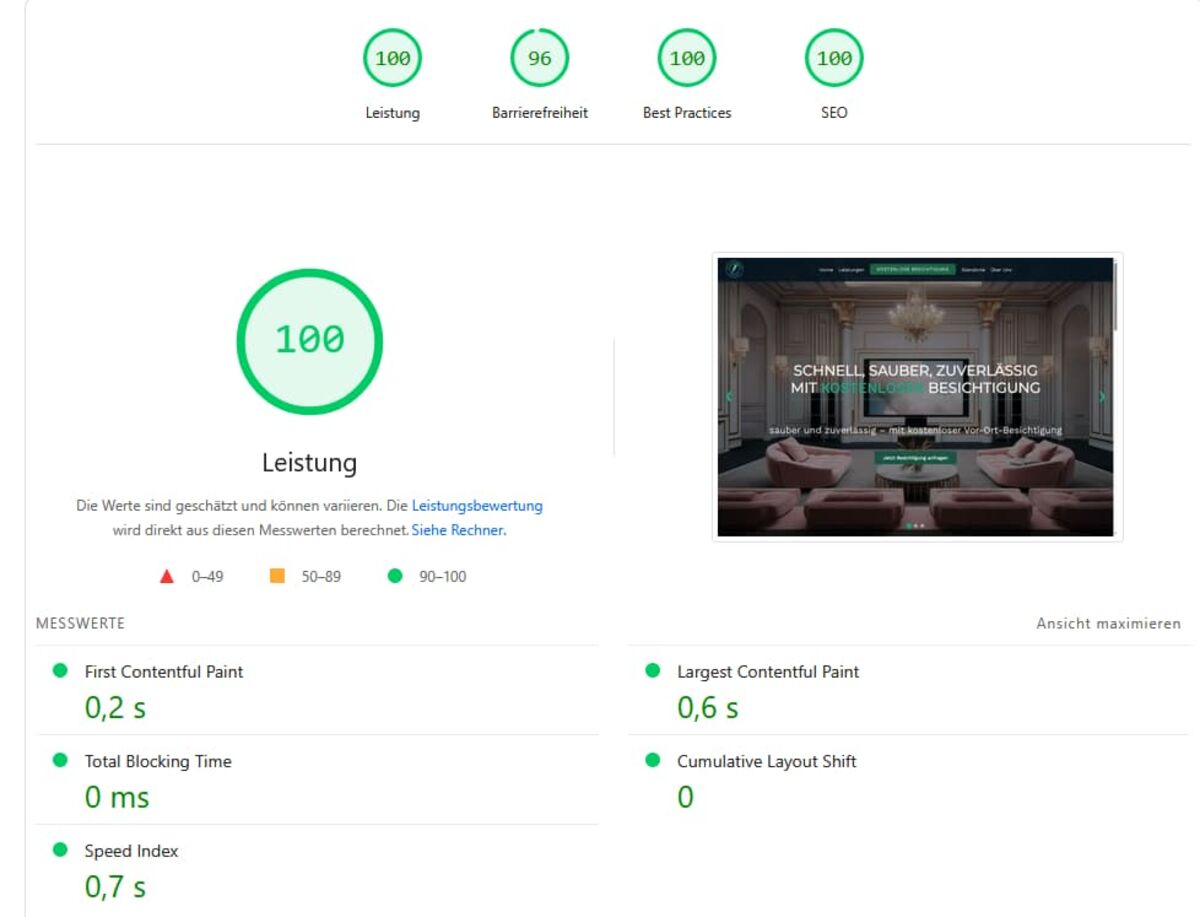Click the orange square 50–89 legend icon

(277, 576)
